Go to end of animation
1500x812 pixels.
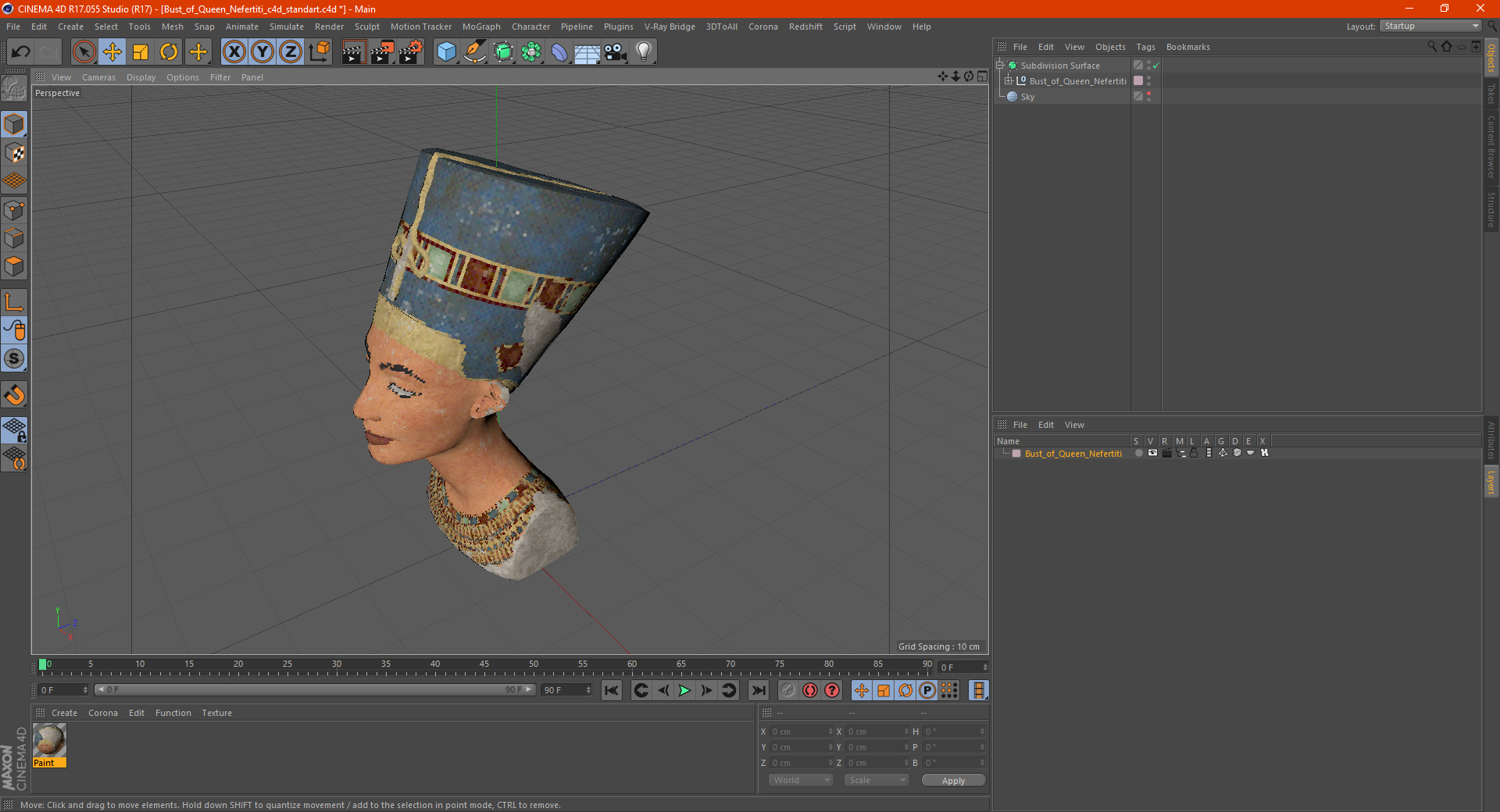click(758, 690)
